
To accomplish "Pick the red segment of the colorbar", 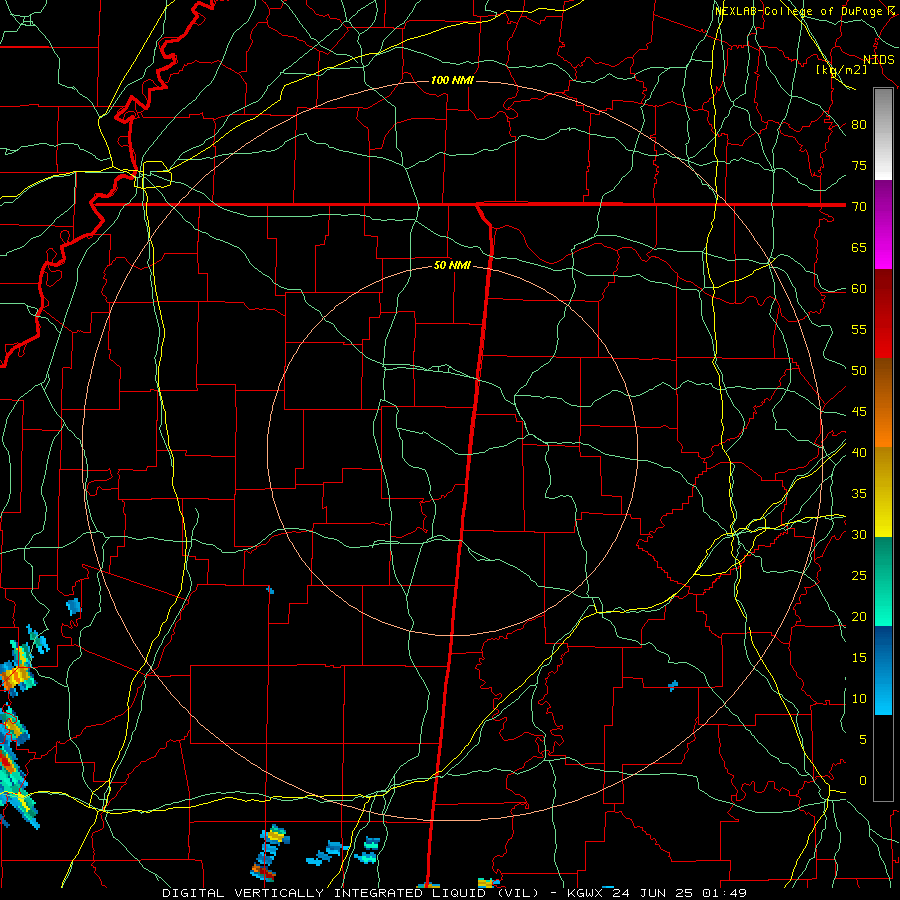I will tap(883, 314).
